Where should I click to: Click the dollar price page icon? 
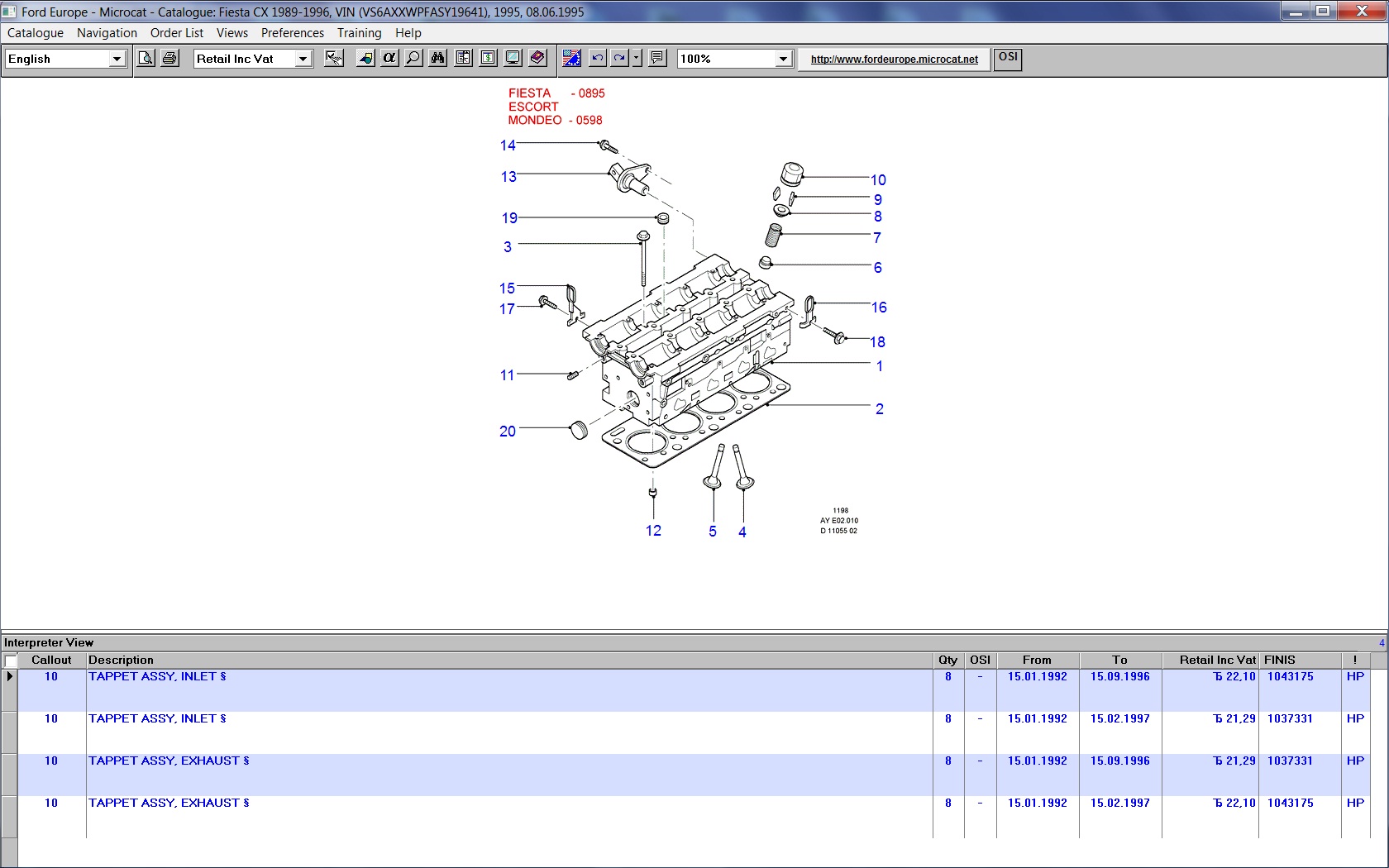[x=489, y=58]
